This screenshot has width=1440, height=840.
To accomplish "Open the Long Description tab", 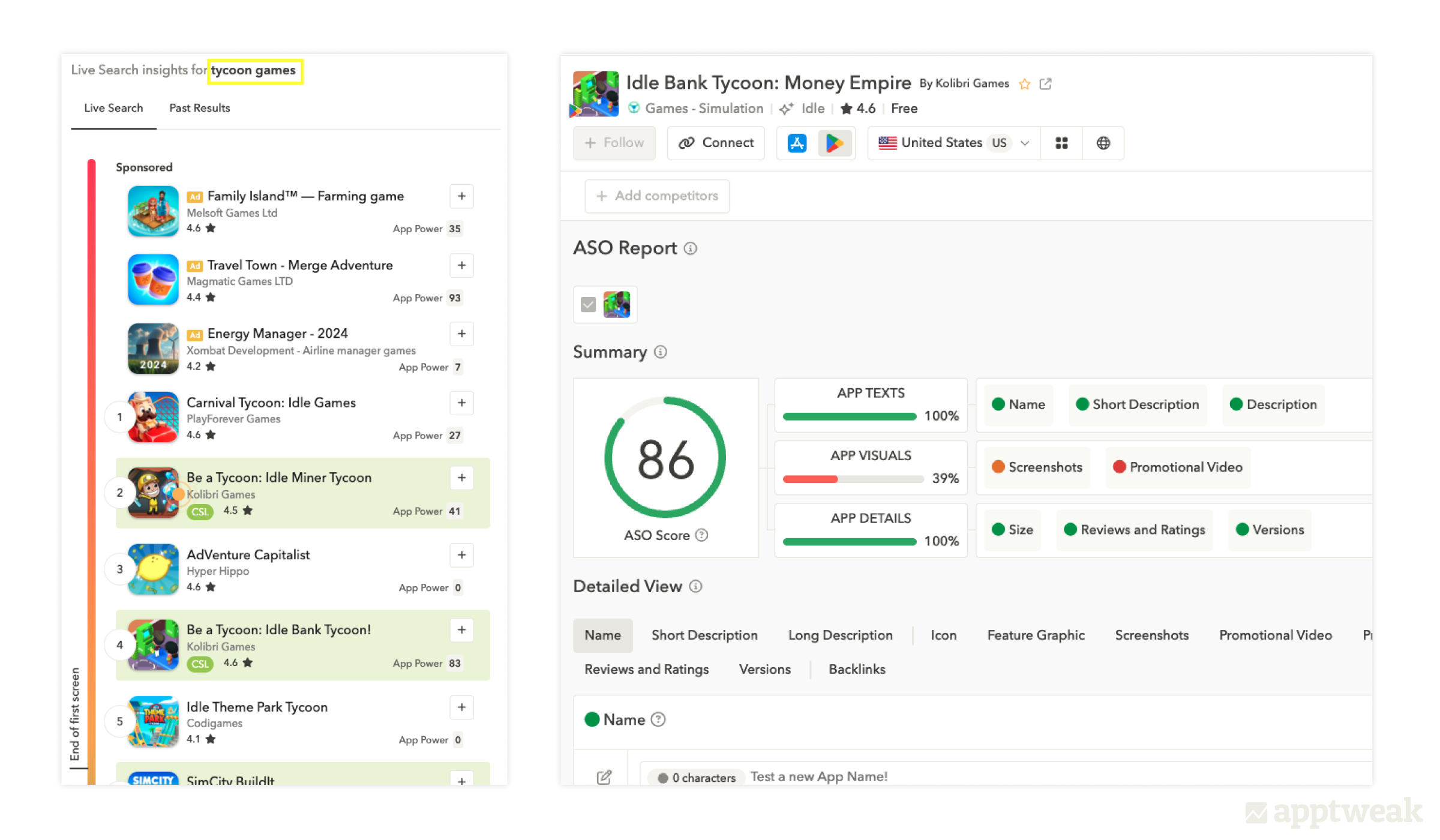I will coord(840,635).
